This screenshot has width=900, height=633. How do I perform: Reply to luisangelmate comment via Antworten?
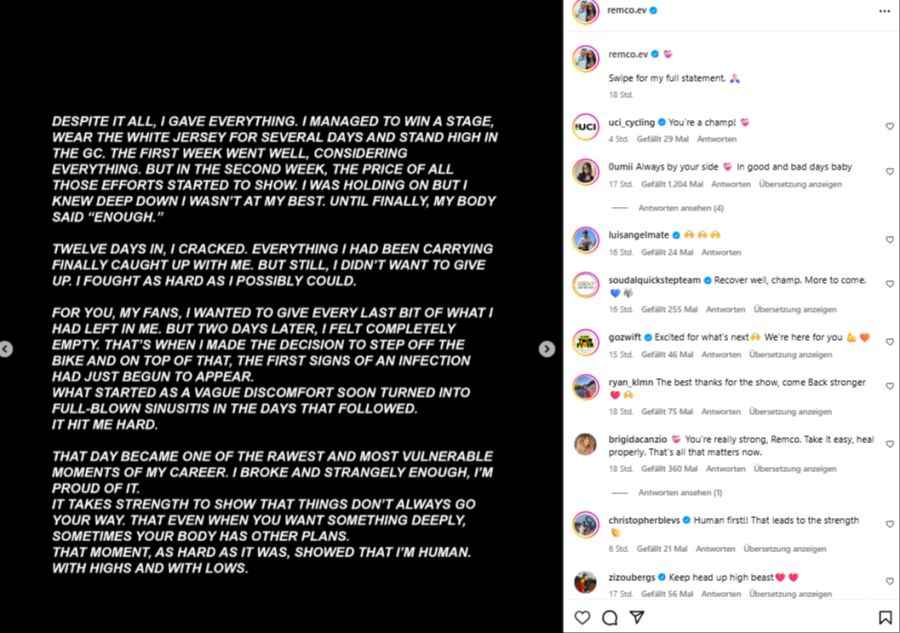click(x=721, y=252)
